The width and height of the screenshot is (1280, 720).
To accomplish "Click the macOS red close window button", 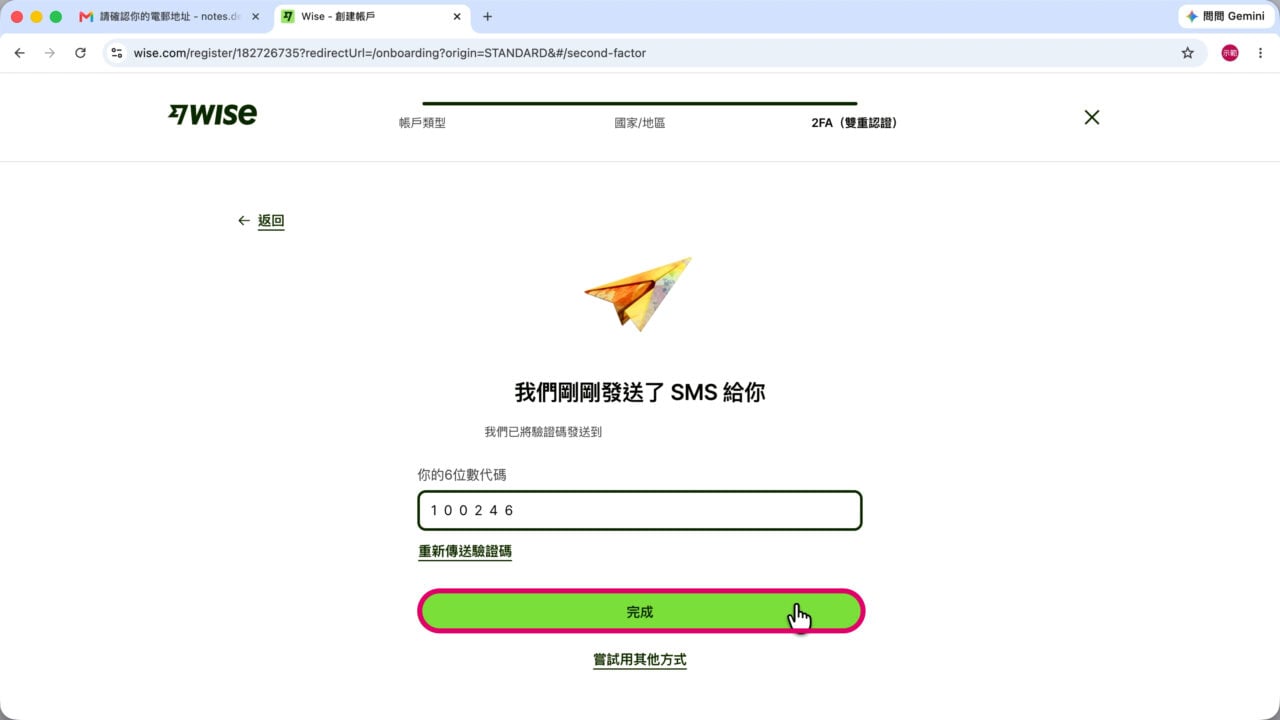I will coord(17,17).
